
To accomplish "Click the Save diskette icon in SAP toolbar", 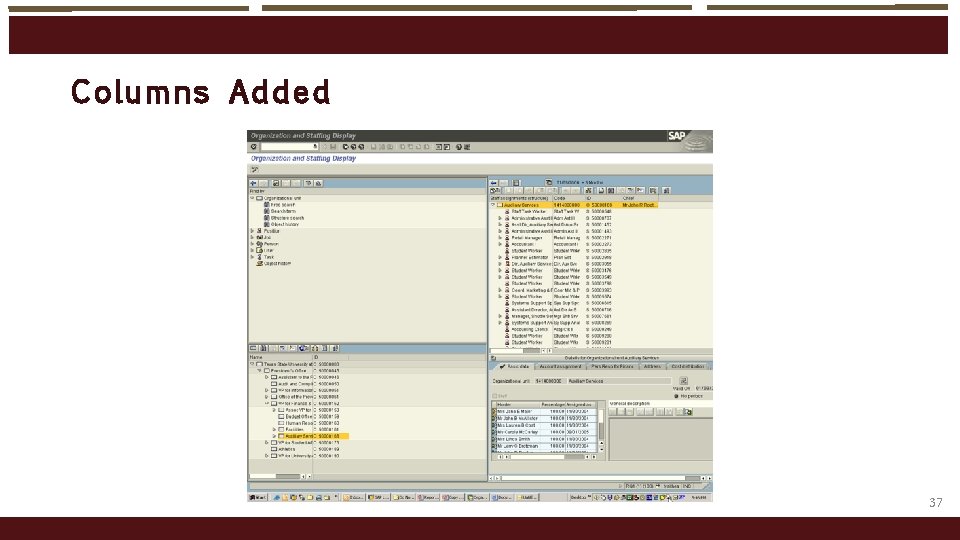I will [332, 147].
